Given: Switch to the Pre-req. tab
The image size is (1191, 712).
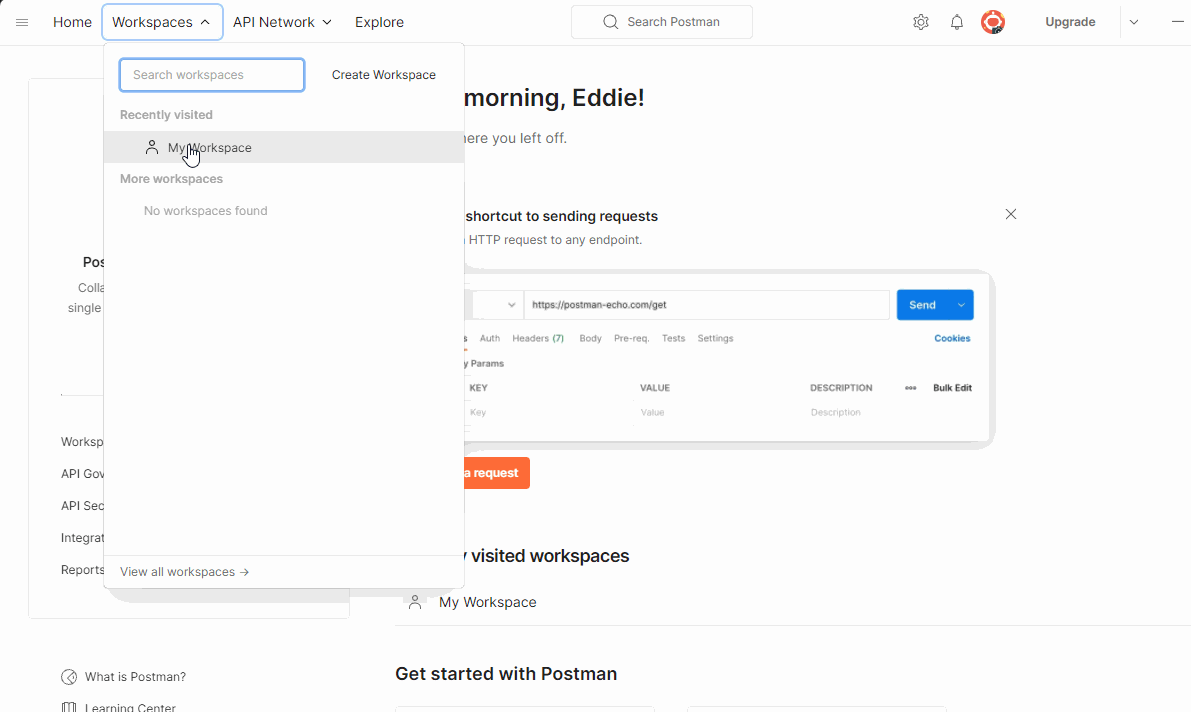Looking at the screenshot, I should [x=631, y=338].
